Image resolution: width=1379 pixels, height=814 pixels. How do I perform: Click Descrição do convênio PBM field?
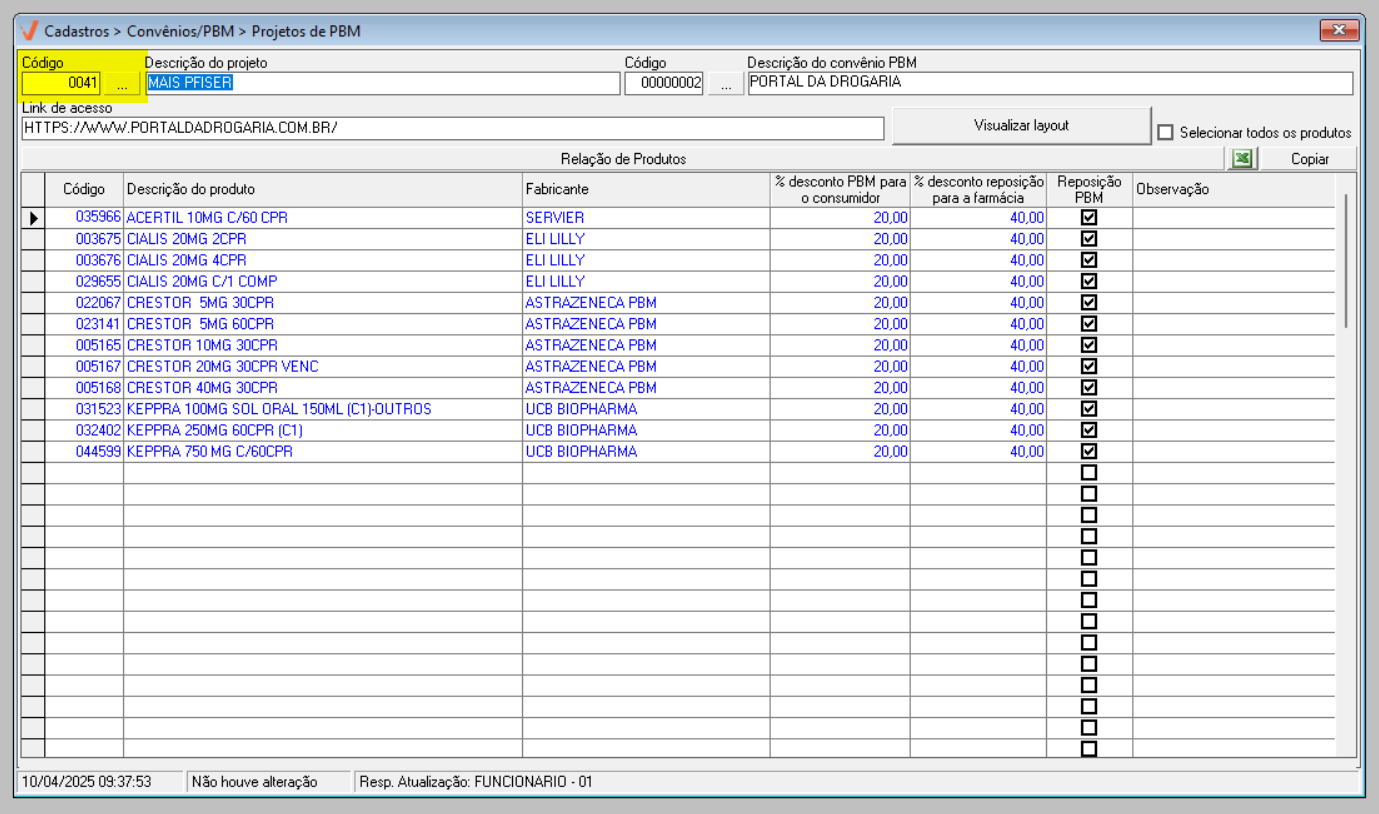[x=1050, y=84]
